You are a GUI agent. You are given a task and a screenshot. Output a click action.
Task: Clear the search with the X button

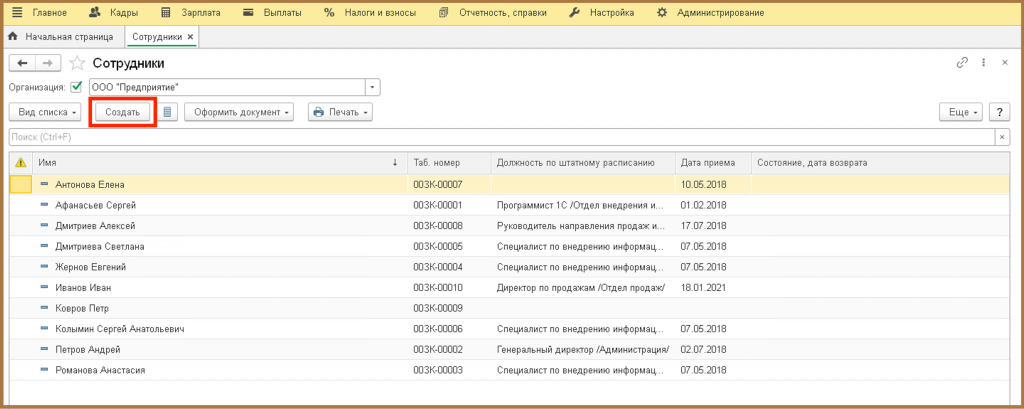tap(1002, 137)
